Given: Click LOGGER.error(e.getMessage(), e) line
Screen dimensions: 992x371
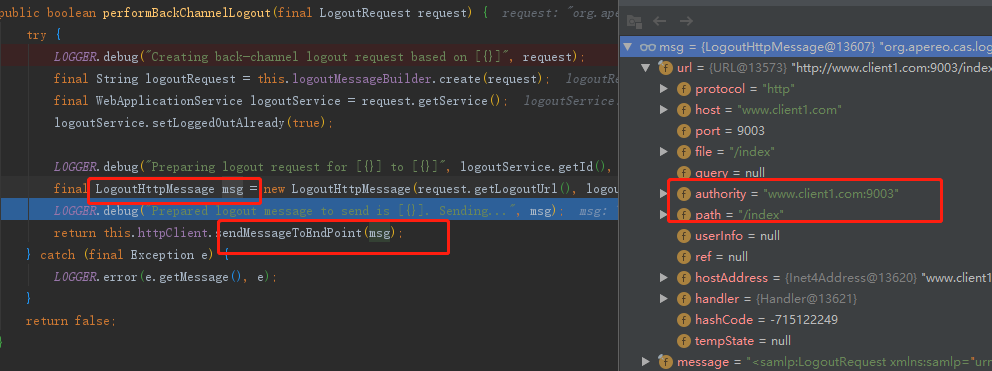Looking at the screenshot, I should click(166, 277).
